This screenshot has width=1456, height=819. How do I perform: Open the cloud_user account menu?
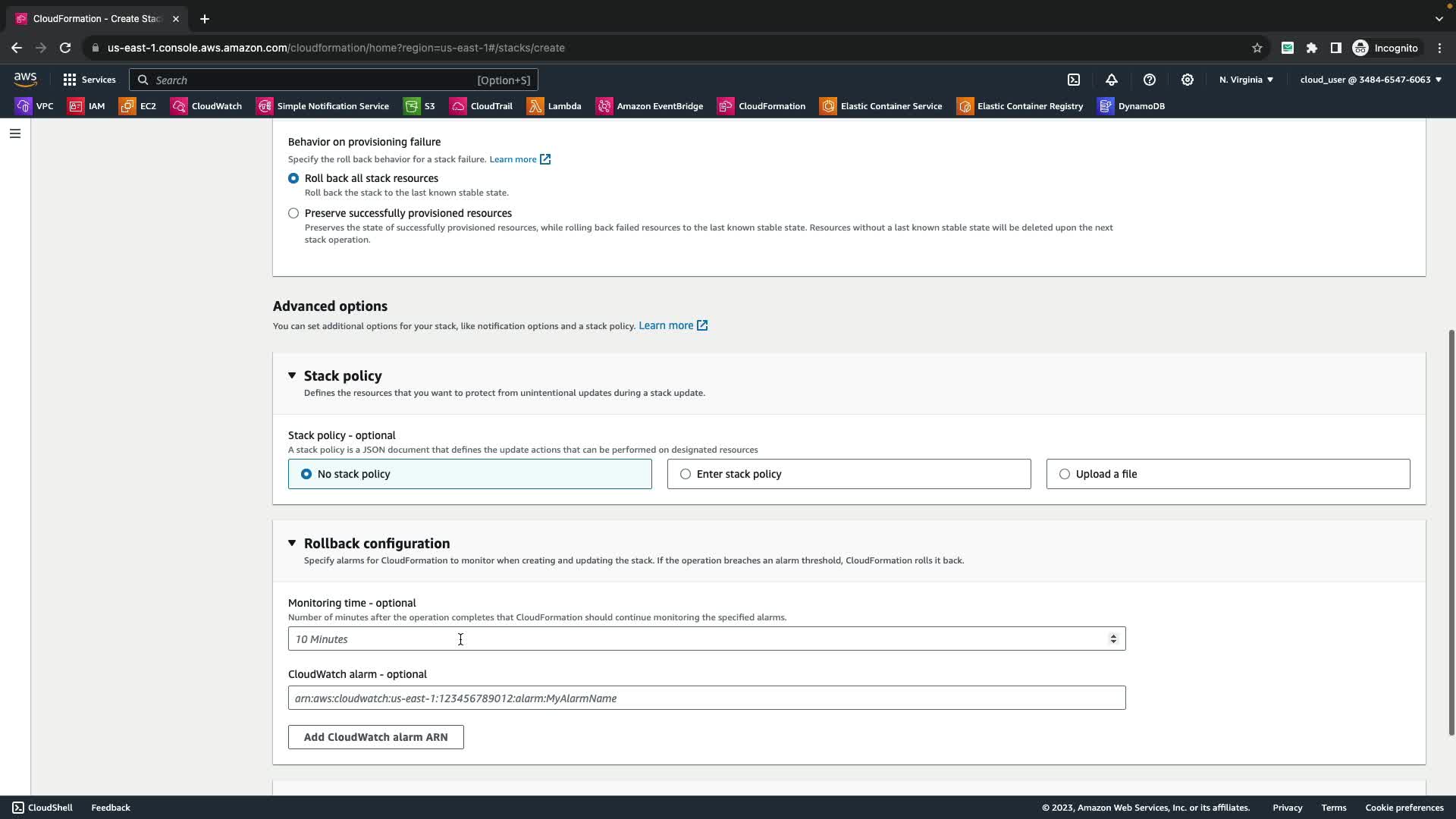[1370, 80]
